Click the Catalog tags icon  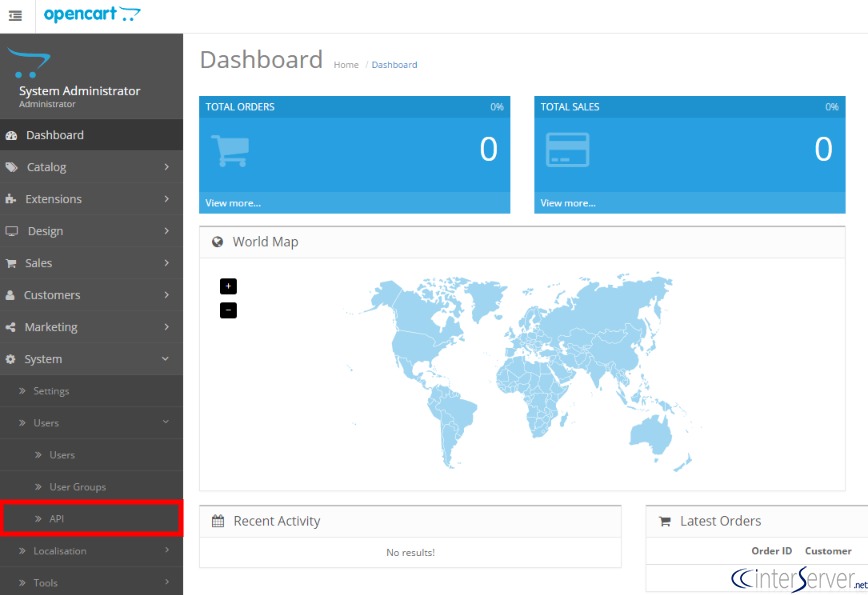(x=12, y=167)
